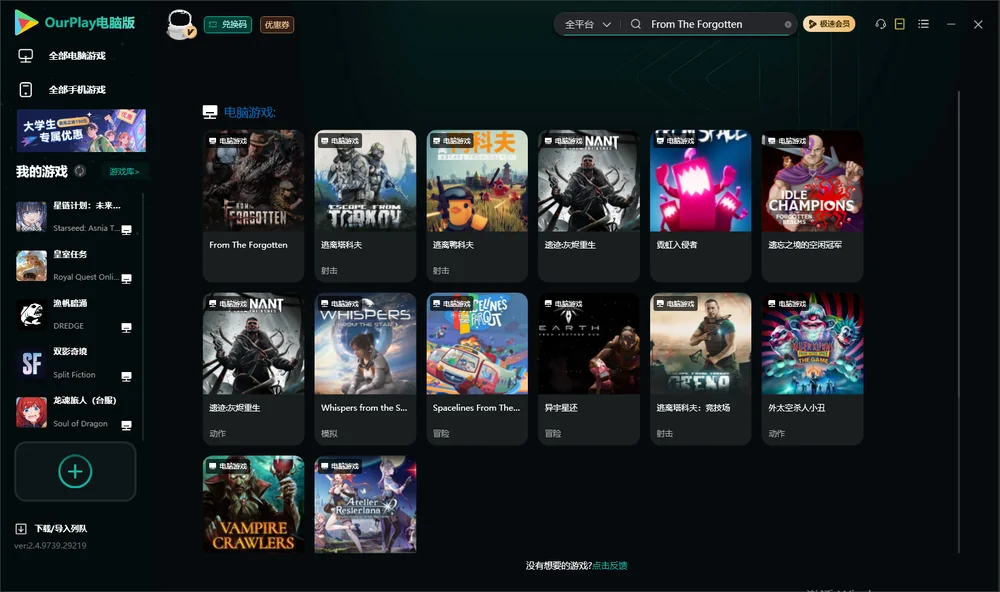The width and height of the screenshot is (1000, 592).
Task: Open the Escape from Tarkov game card
Action: pyautogui.click(x=365, y=205)
